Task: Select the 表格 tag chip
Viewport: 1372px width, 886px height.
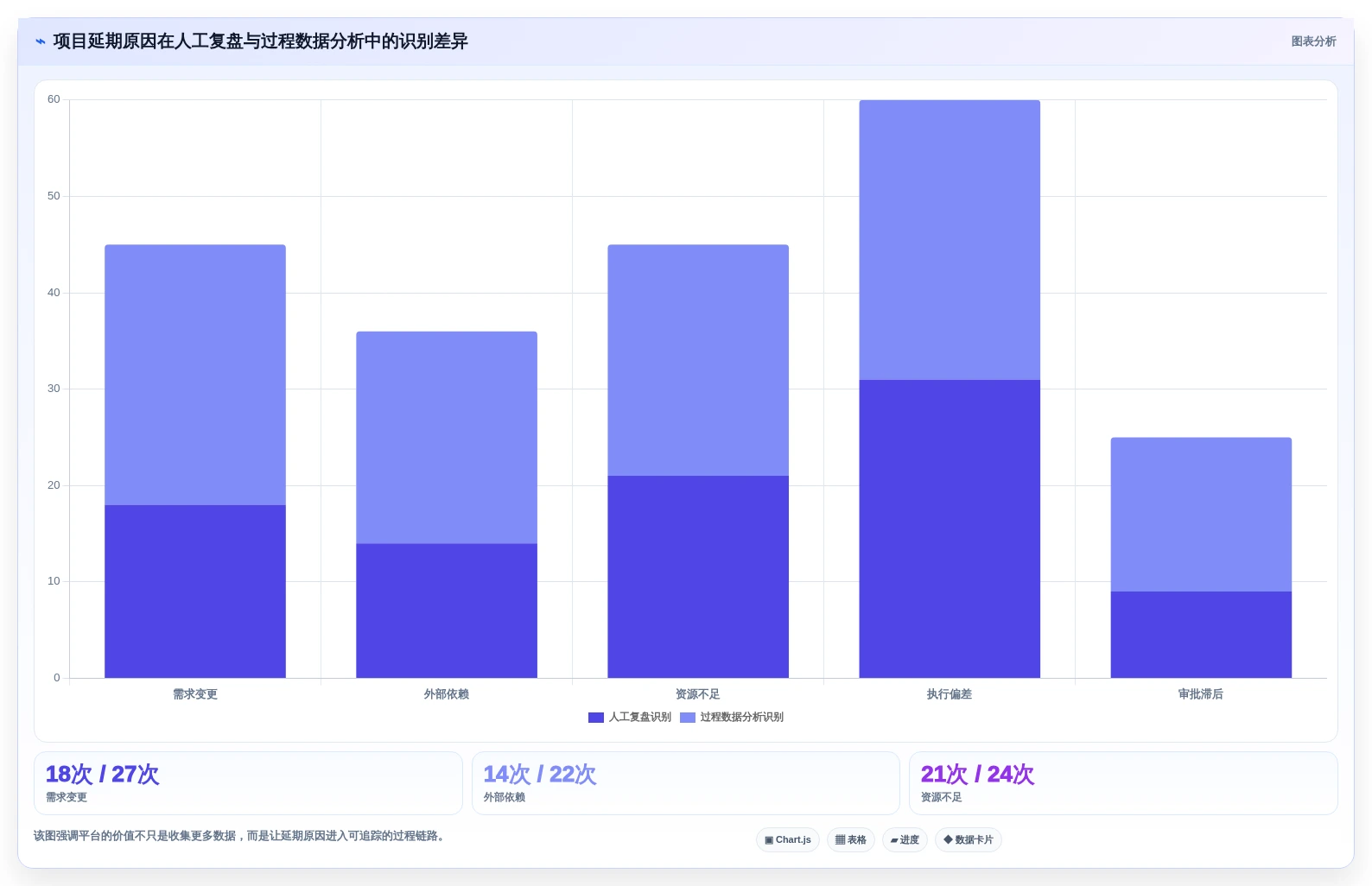Action: (x=851, y=839)
